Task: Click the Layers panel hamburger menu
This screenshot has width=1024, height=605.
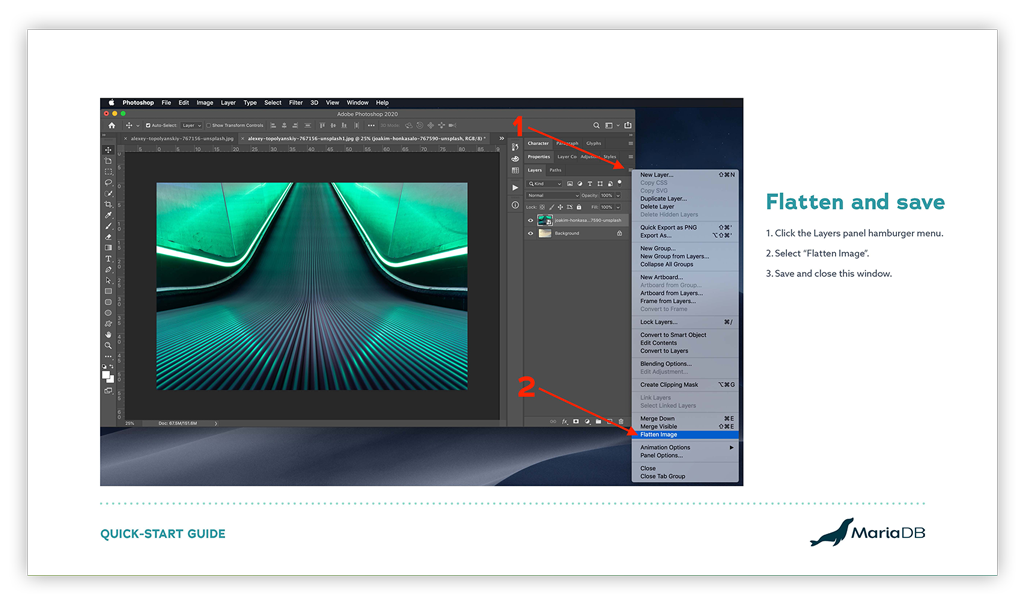Action: (630, 170)
